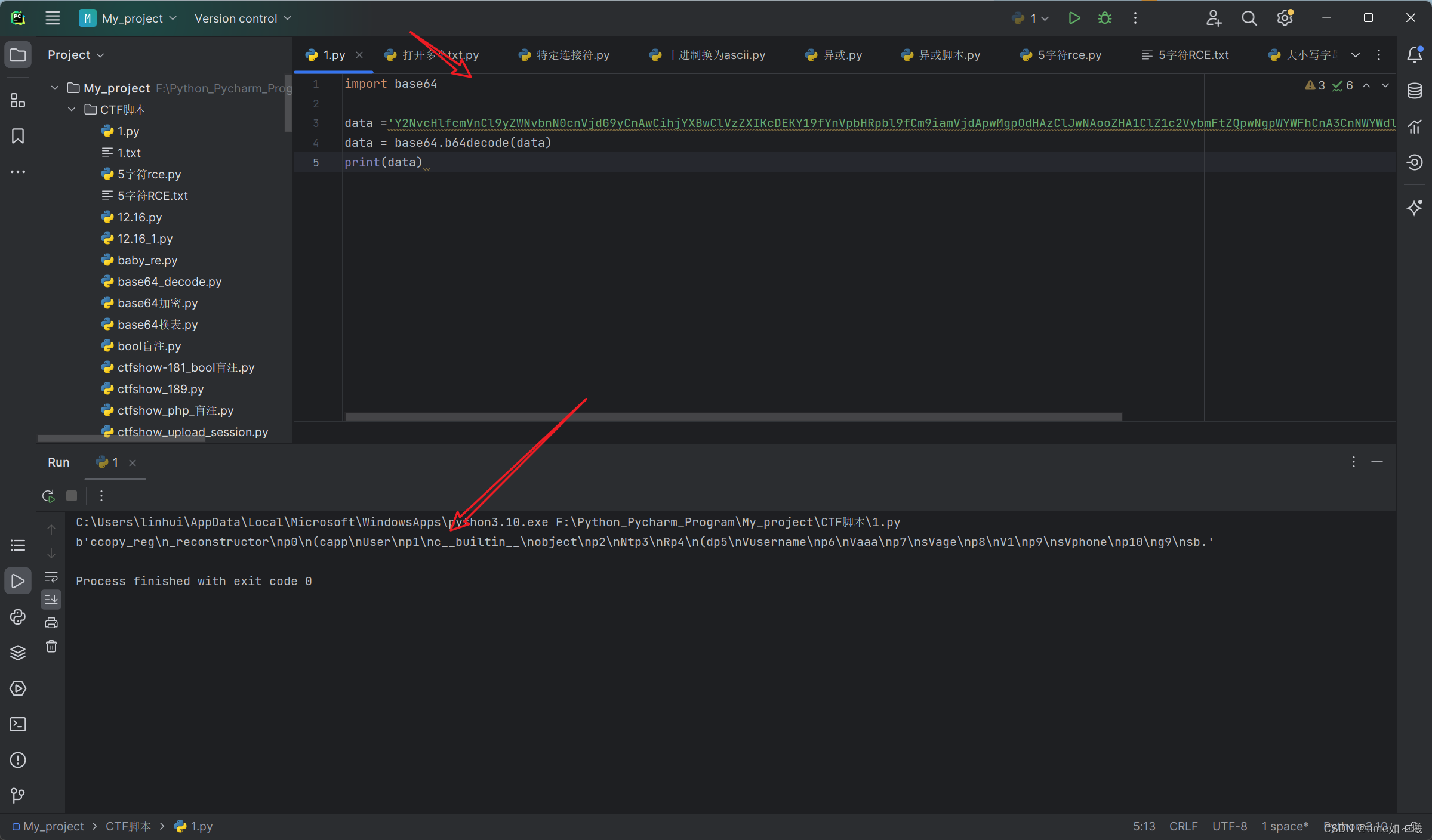Viewport: 1432px width, 840px height.
Task: Toggle the Run tool window play icon on sidebar
Action: [x=18, y=580]
